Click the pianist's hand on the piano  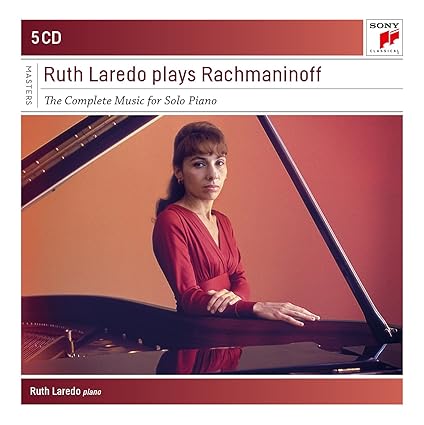[x=286, y=313]
